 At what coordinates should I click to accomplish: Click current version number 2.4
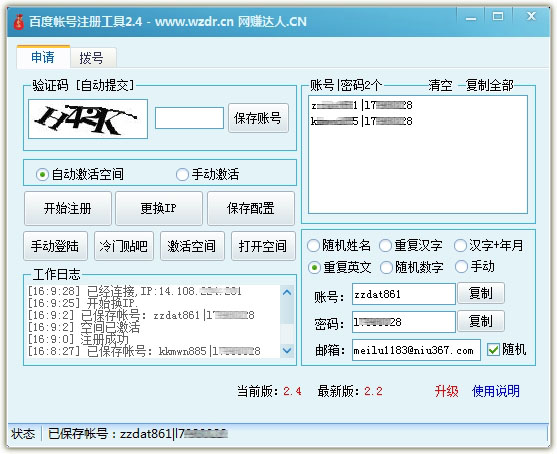(x=292, y=391)
